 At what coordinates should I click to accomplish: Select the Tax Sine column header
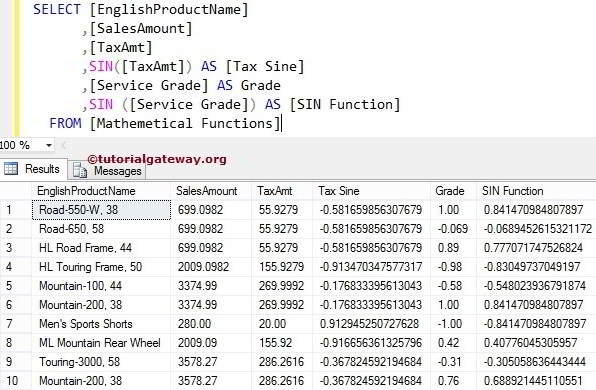coord(339,191)
